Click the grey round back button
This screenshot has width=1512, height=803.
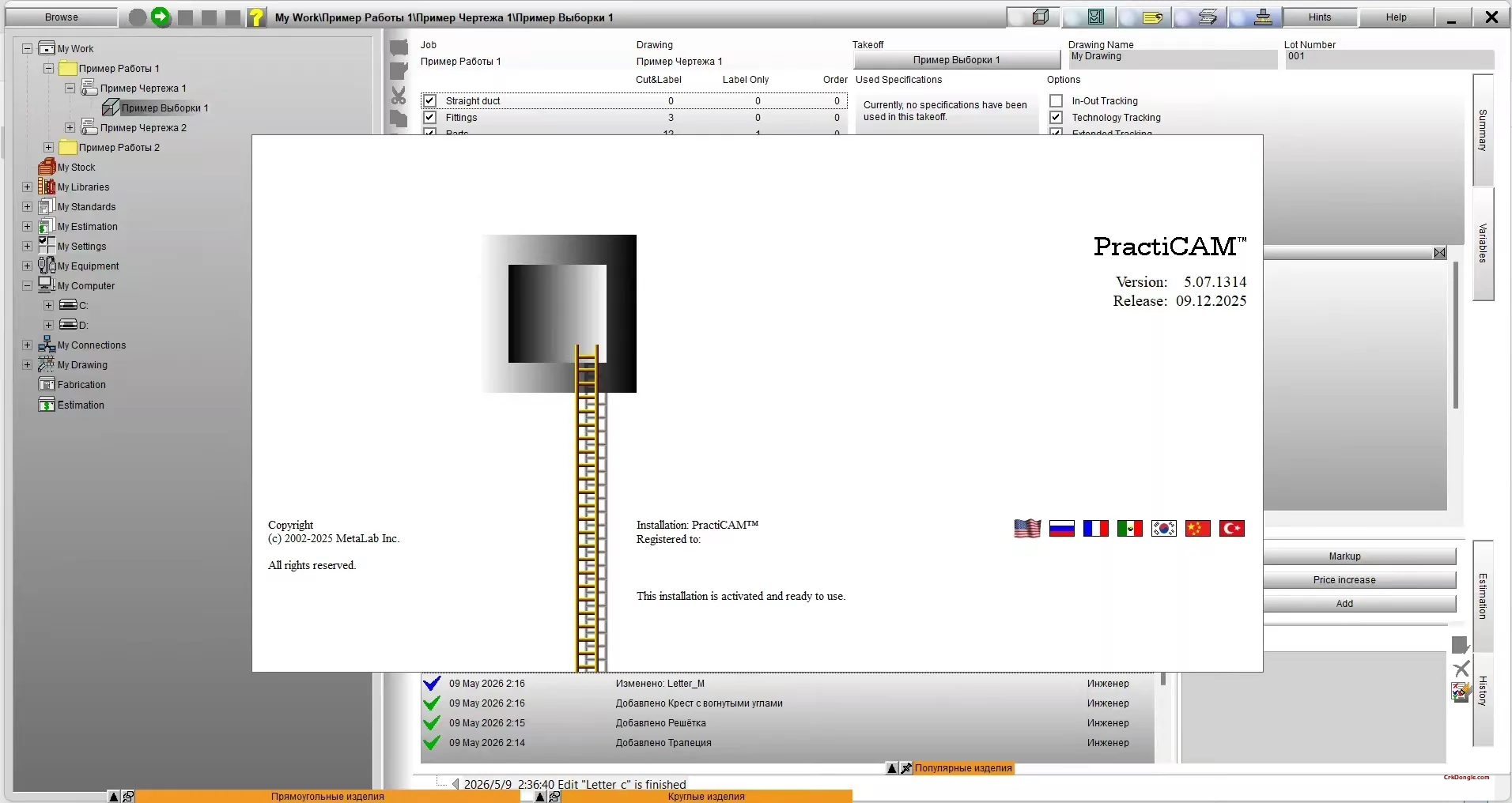(138, 17)
